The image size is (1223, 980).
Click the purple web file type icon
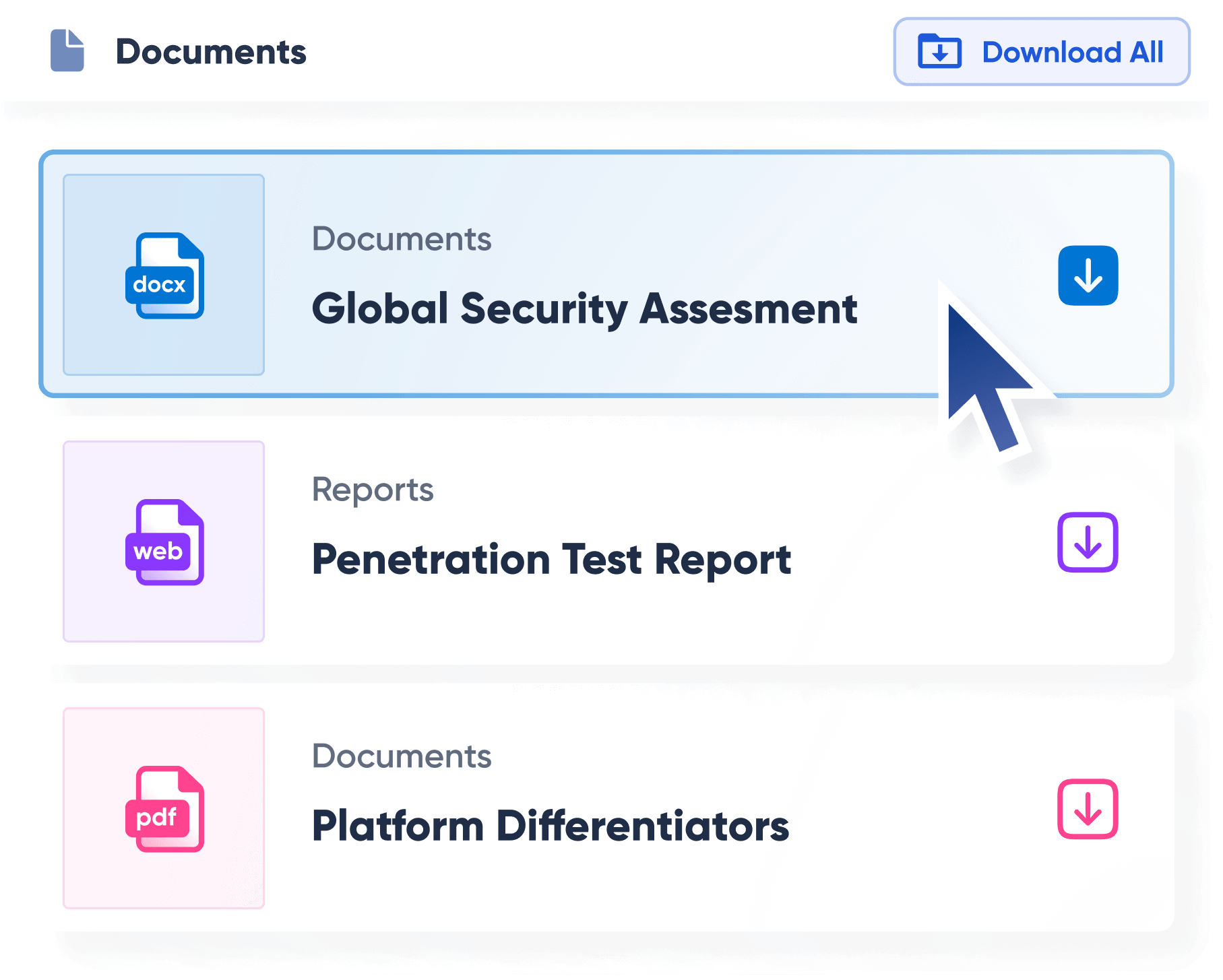[x=164, y=542]
